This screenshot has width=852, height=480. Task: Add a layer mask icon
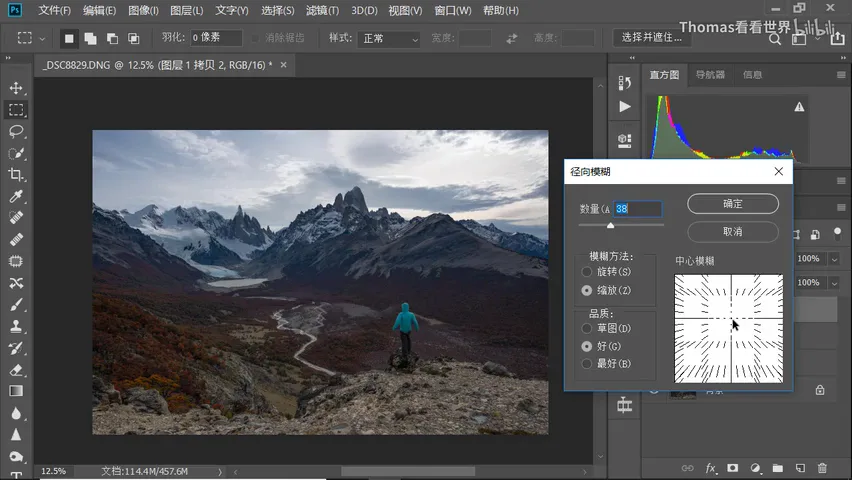[732, 468]
